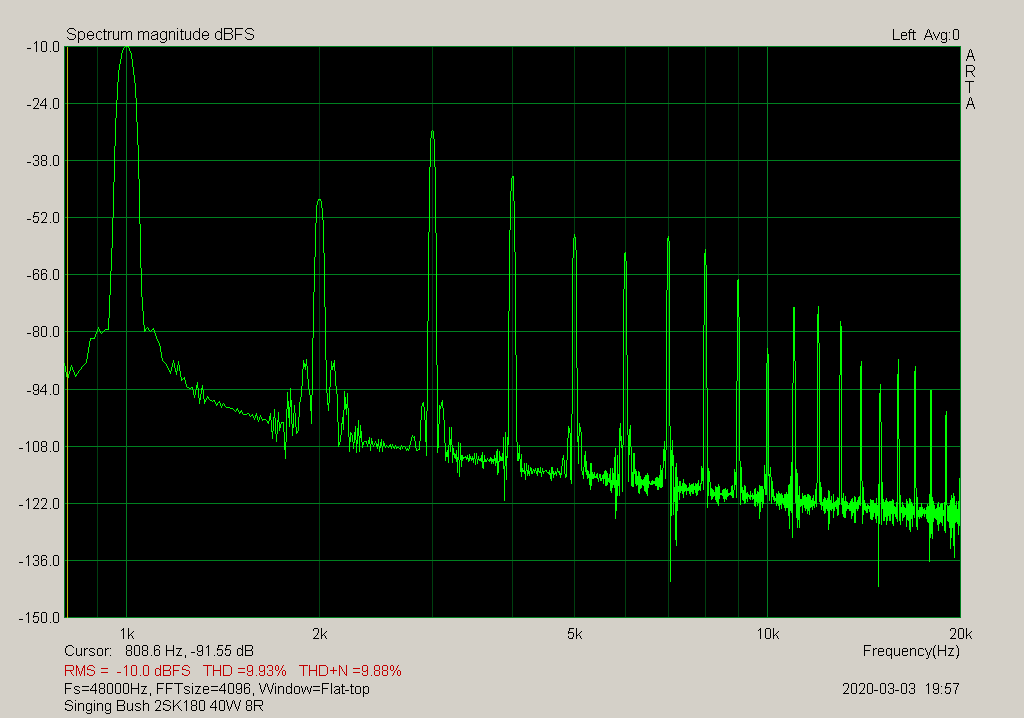Click the -10.0 y-axis label
This screenshot has height=718, width=1024.
click(43, 47)
